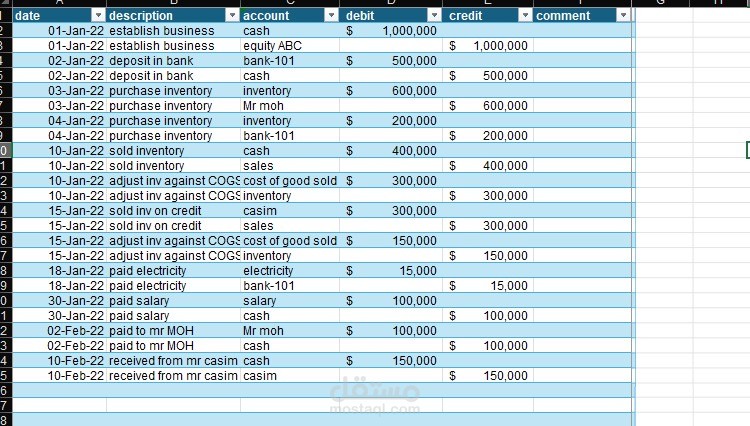Select the 'Mr moh' account cell on 02-Feb-22
The width and height of the screenshot is (750, 426).
click(x=290, y=331)
